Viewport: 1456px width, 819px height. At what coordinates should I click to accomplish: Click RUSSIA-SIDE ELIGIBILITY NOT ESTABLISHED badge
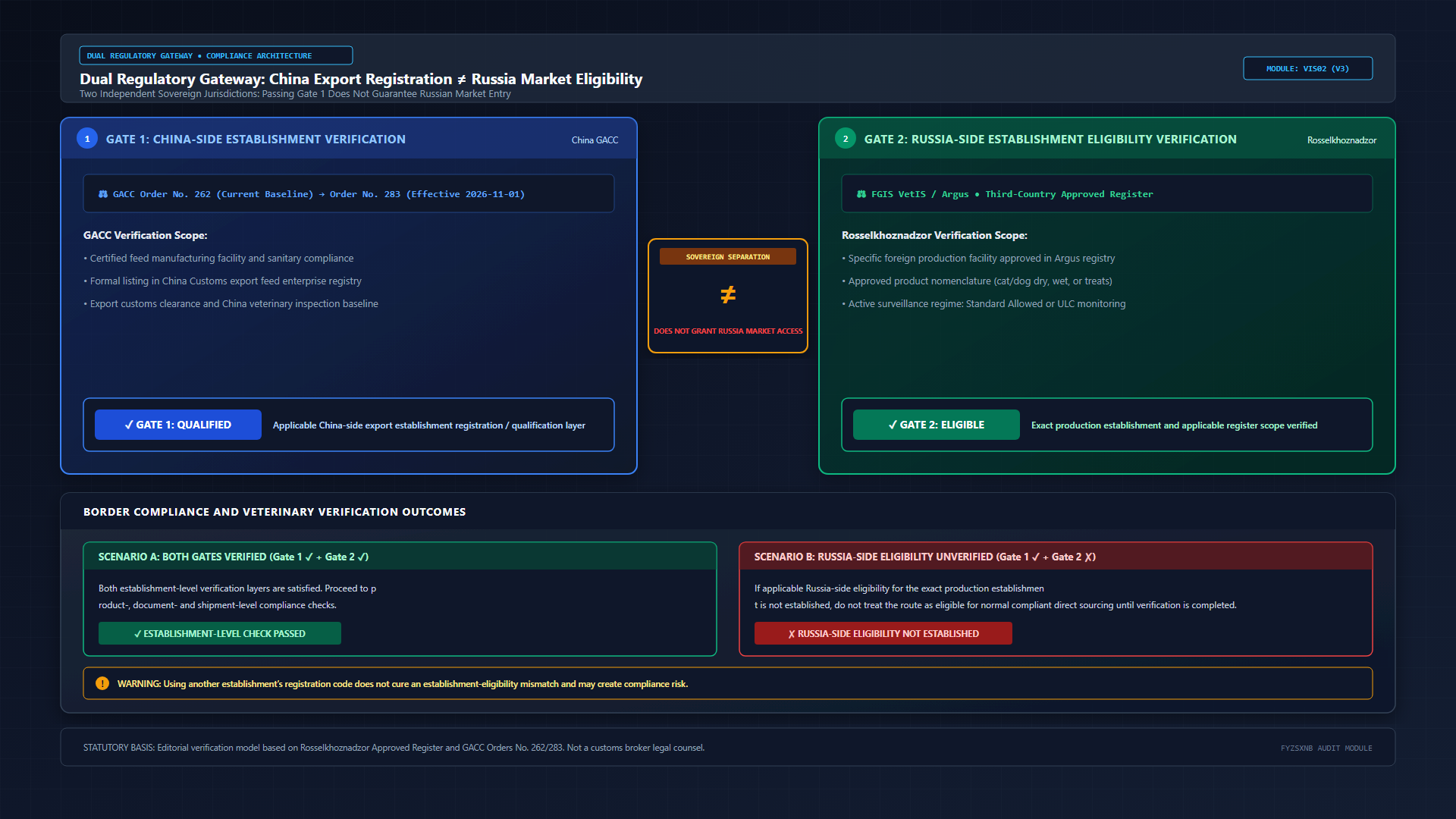(x=883, y=633)
